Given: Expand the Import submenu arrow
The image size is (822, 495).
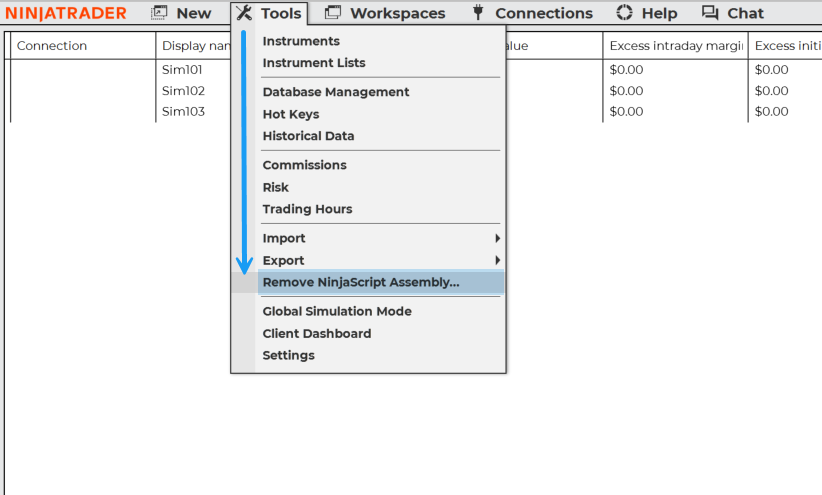Looking at the screenshot, I should 497,238.
